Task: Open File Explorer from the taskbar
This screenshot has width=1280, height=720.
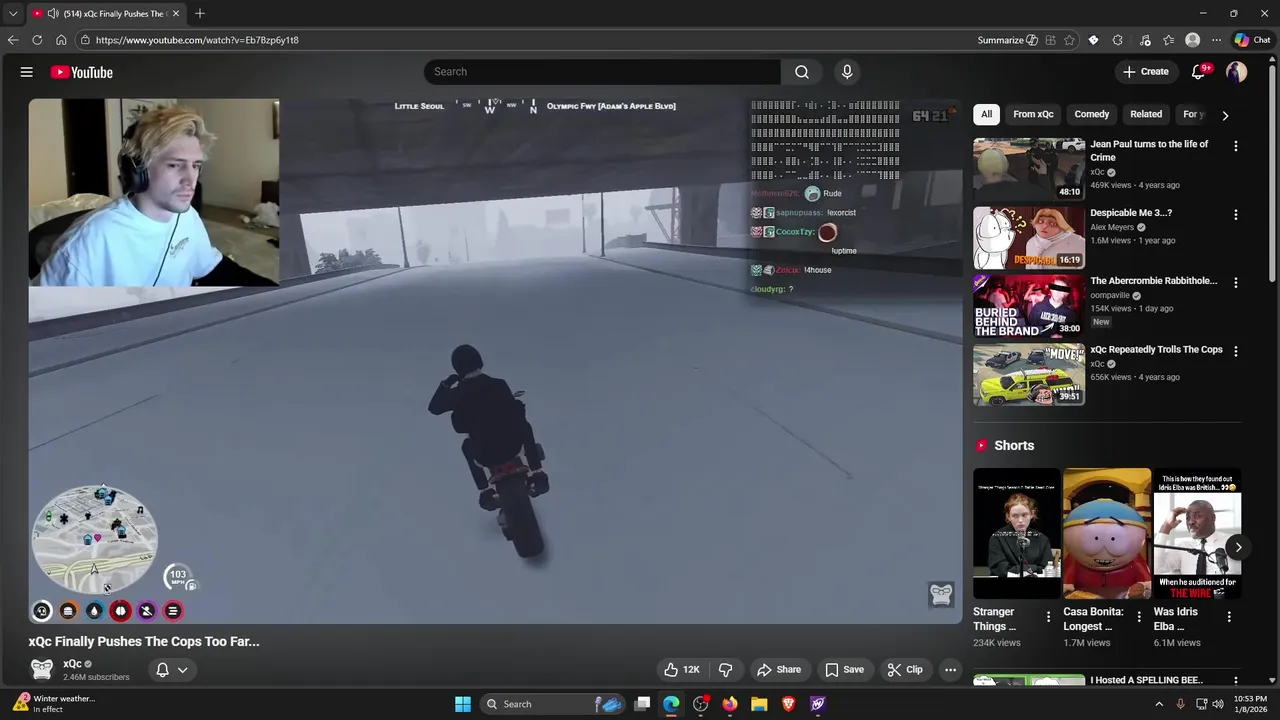Action: click(759, 704)
